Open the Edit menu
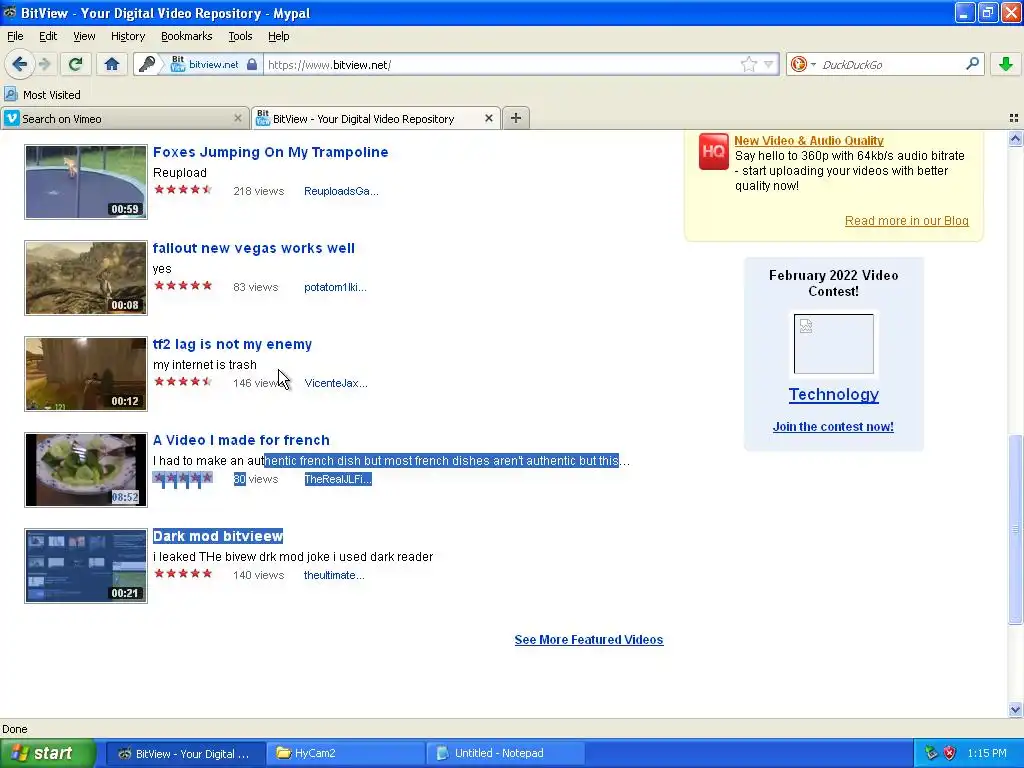The width and height of the screenshot is (1024, 768). click(x=48, y=36)
